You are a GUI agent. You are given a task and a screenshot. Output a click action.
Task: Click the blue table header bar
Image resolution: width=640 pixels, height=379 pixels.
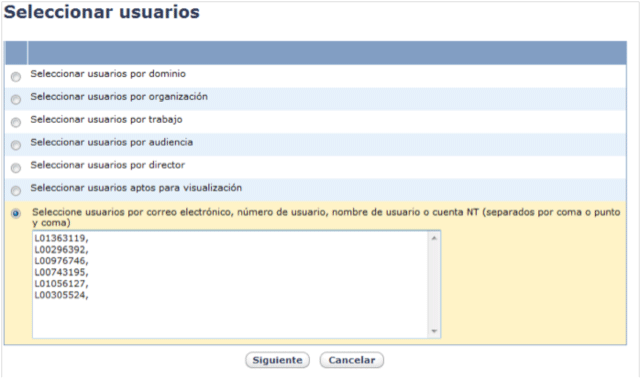tap(316, 53)
